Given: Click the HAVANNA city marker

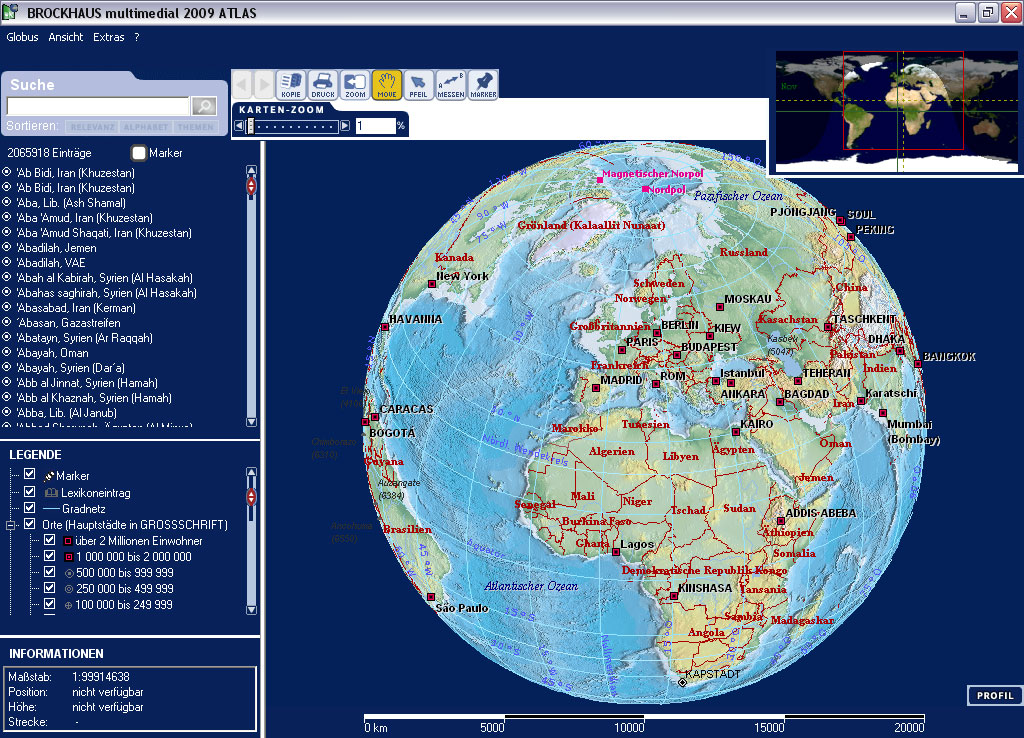Looking at the screenshot, I should point(385,327).
